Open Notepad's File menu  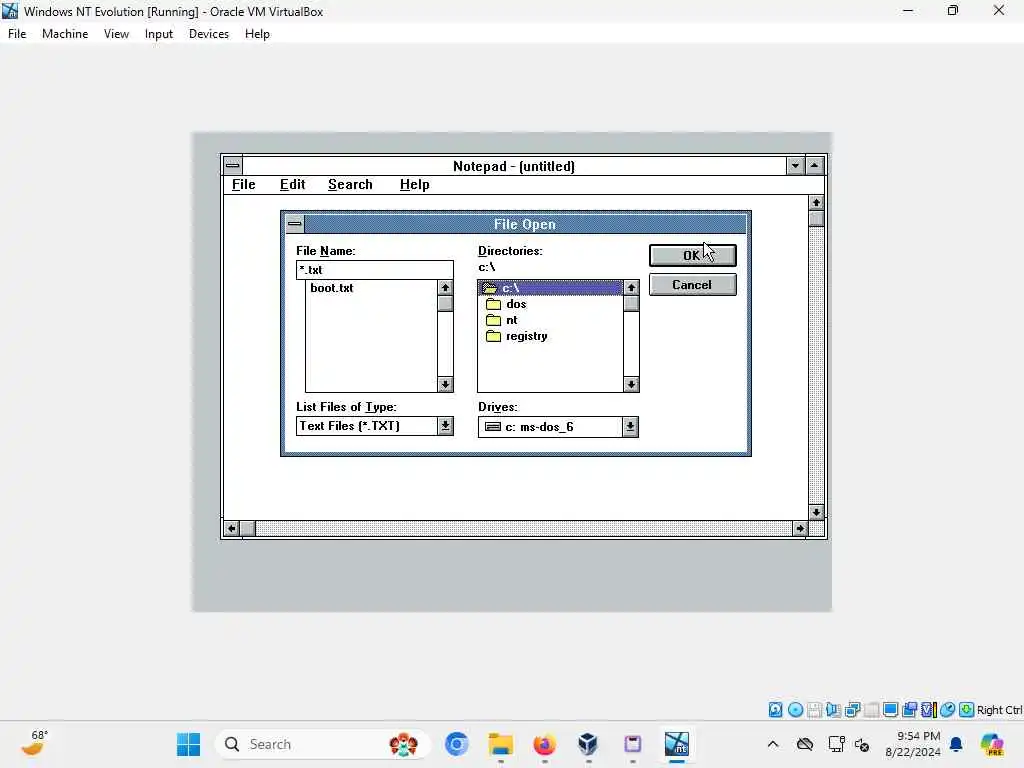tap(244, 185)
